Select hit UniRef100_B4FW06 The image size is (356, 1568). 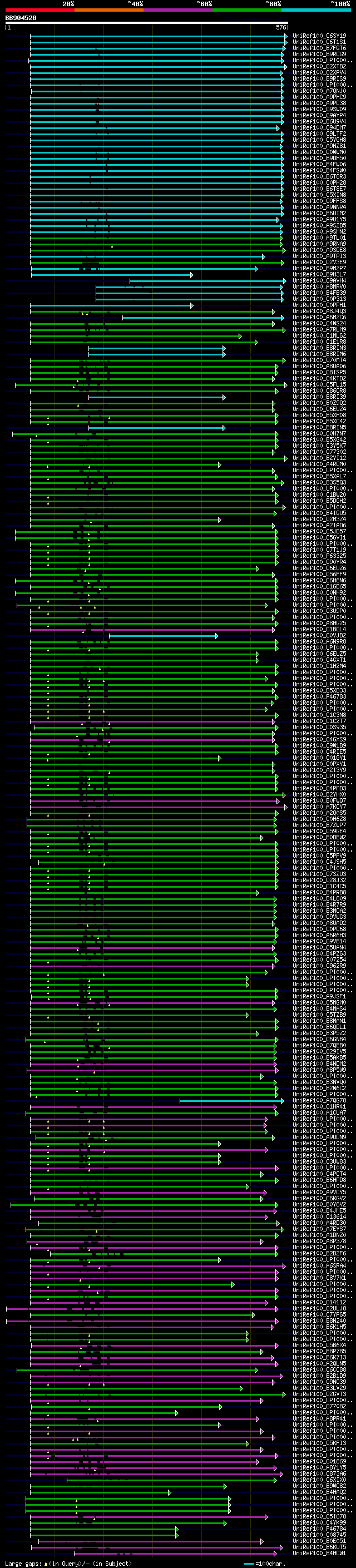319,164
